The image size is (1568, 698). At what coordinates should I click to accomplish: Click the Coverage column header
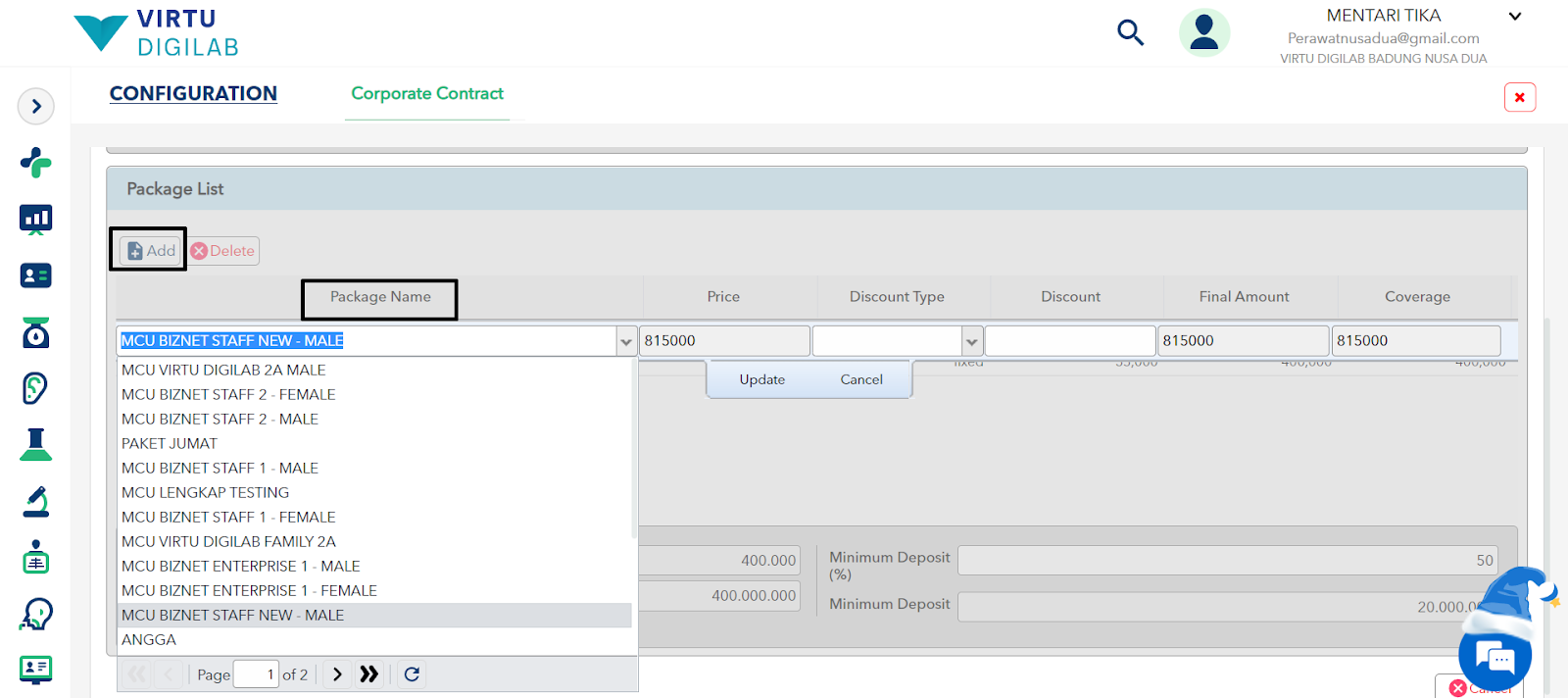[1417, 297]
